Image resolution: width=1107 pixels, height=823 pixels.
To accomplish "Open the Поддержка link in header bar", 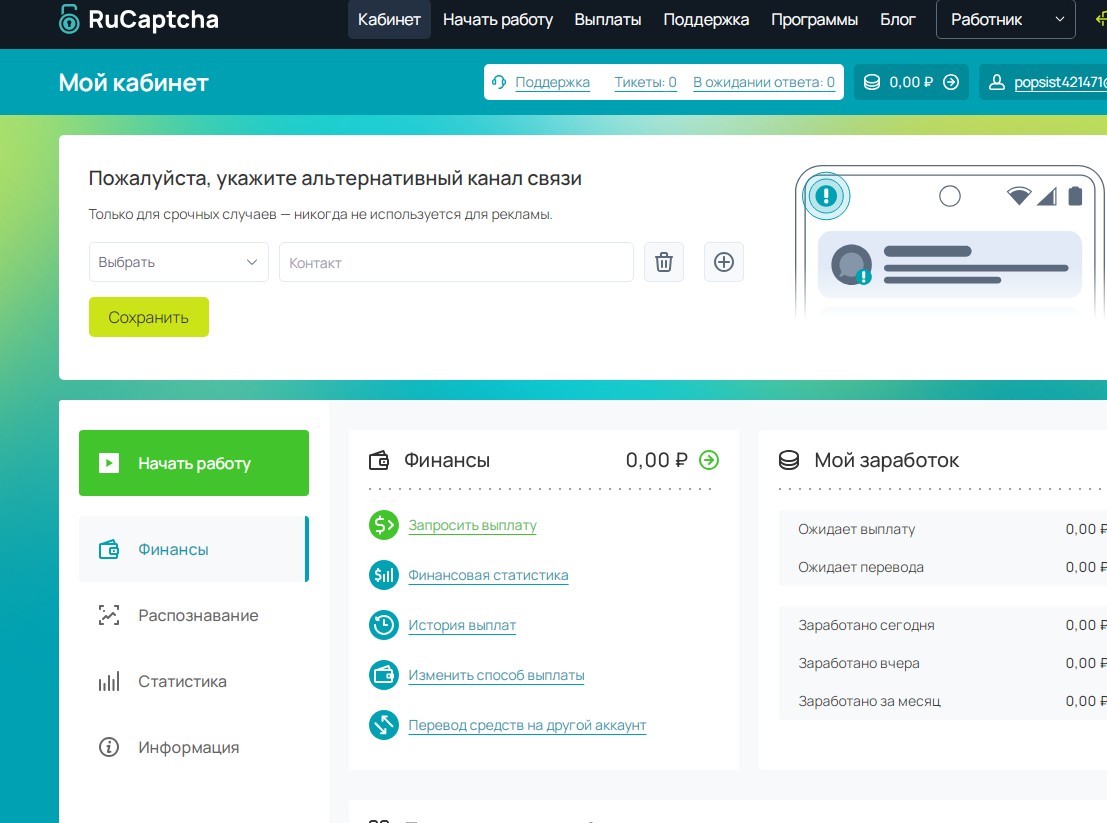I will click(552, 82).
